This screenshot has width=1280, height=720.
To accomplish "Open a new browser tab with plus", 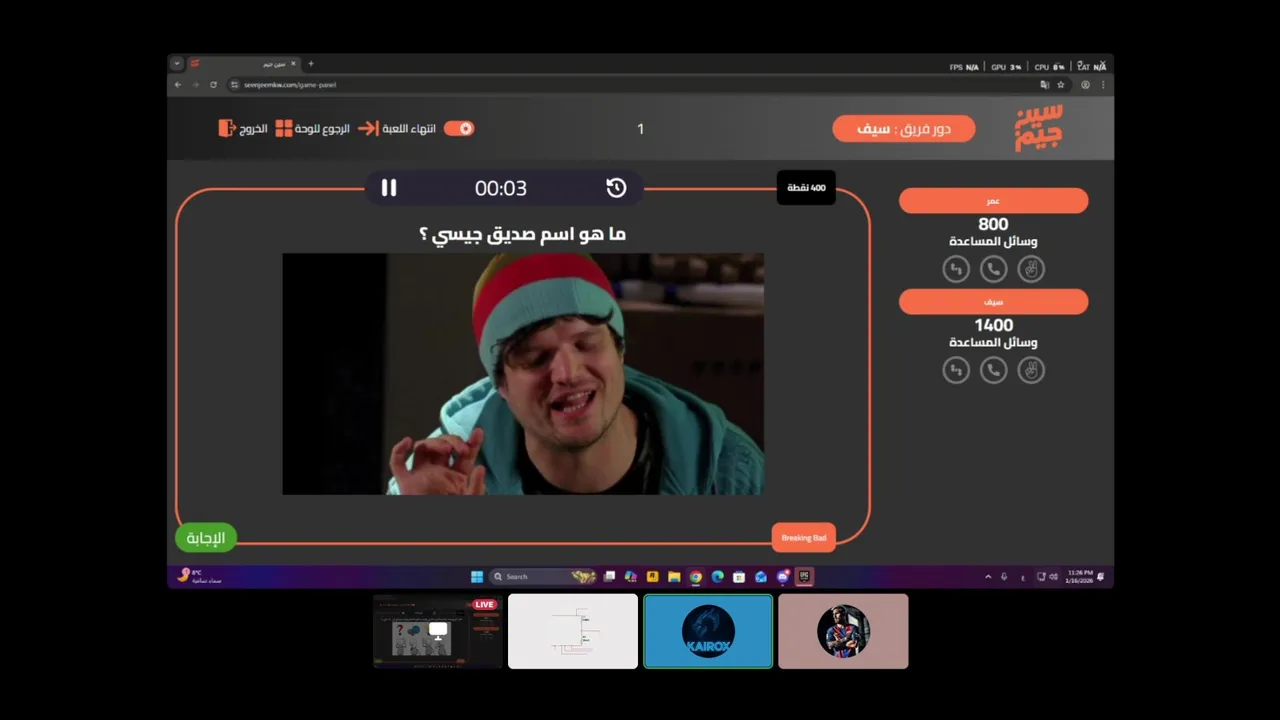I will click(311, 64).
